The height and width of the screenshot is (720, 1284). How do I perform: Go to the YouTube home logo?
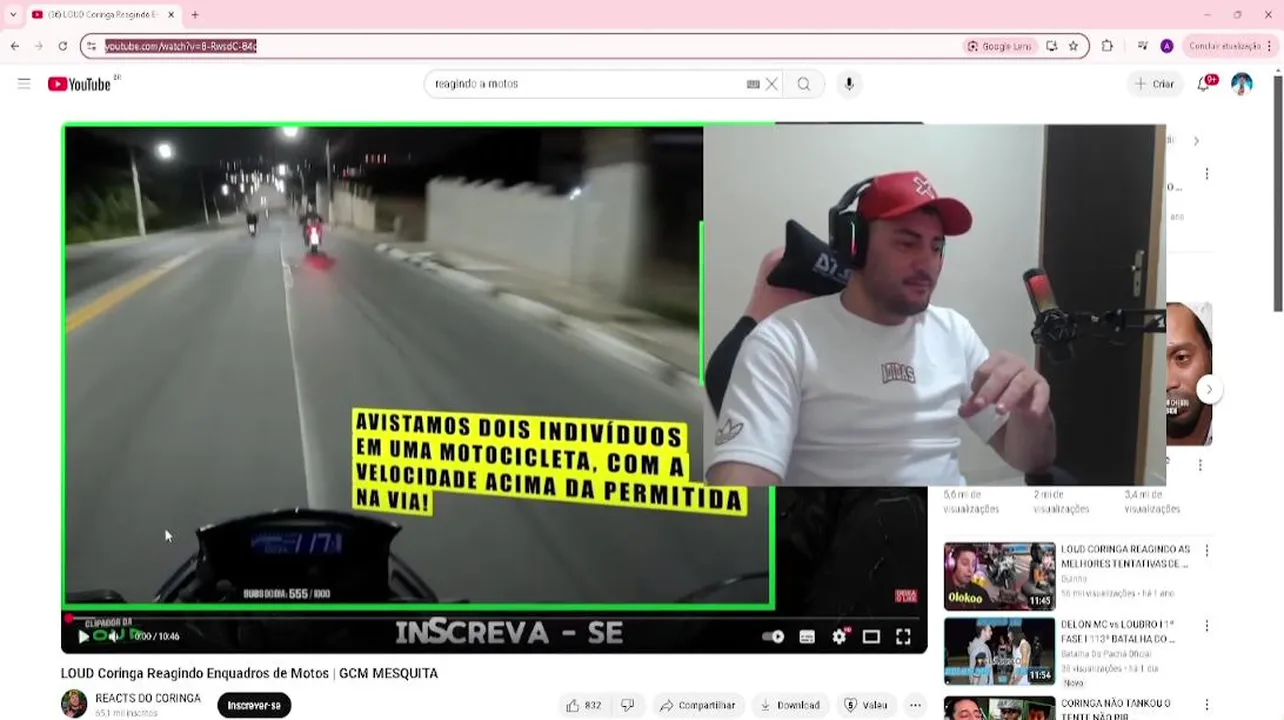(79, 84)
